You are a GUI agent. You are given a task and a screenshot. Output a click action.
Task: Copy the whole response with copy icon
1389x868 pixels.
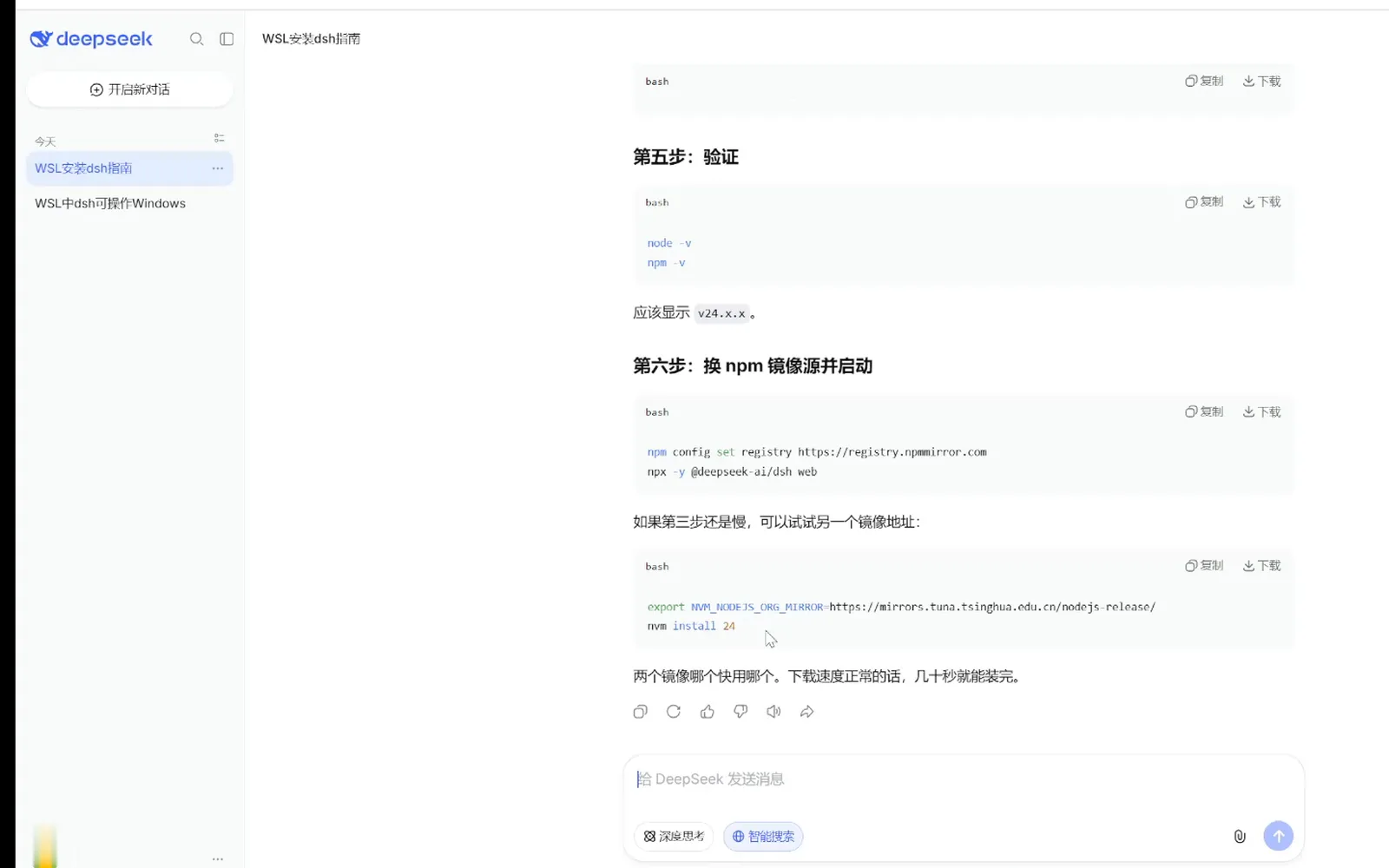[x=641, y=712]
